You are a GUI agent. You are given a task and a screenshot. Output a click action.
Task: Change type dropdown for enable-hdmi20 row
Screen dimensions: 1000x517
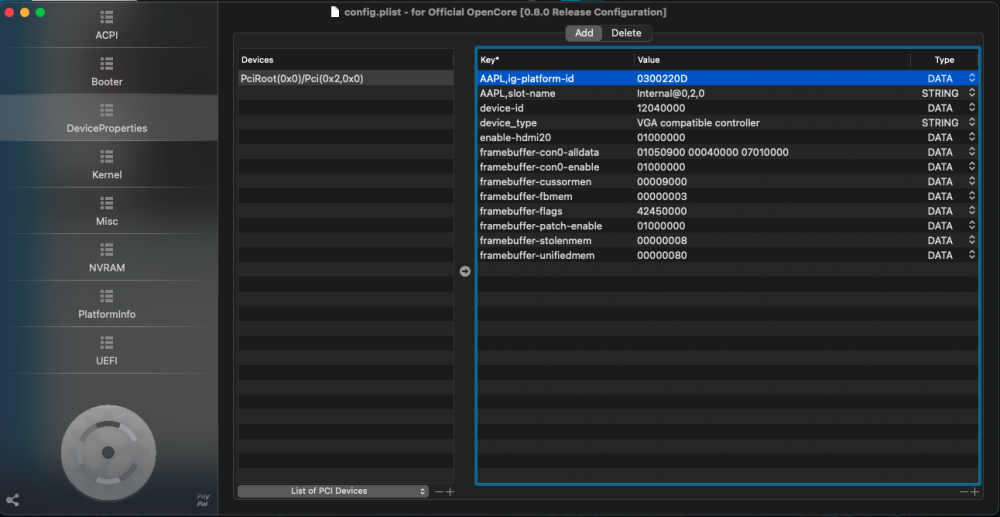pos(972,137)
